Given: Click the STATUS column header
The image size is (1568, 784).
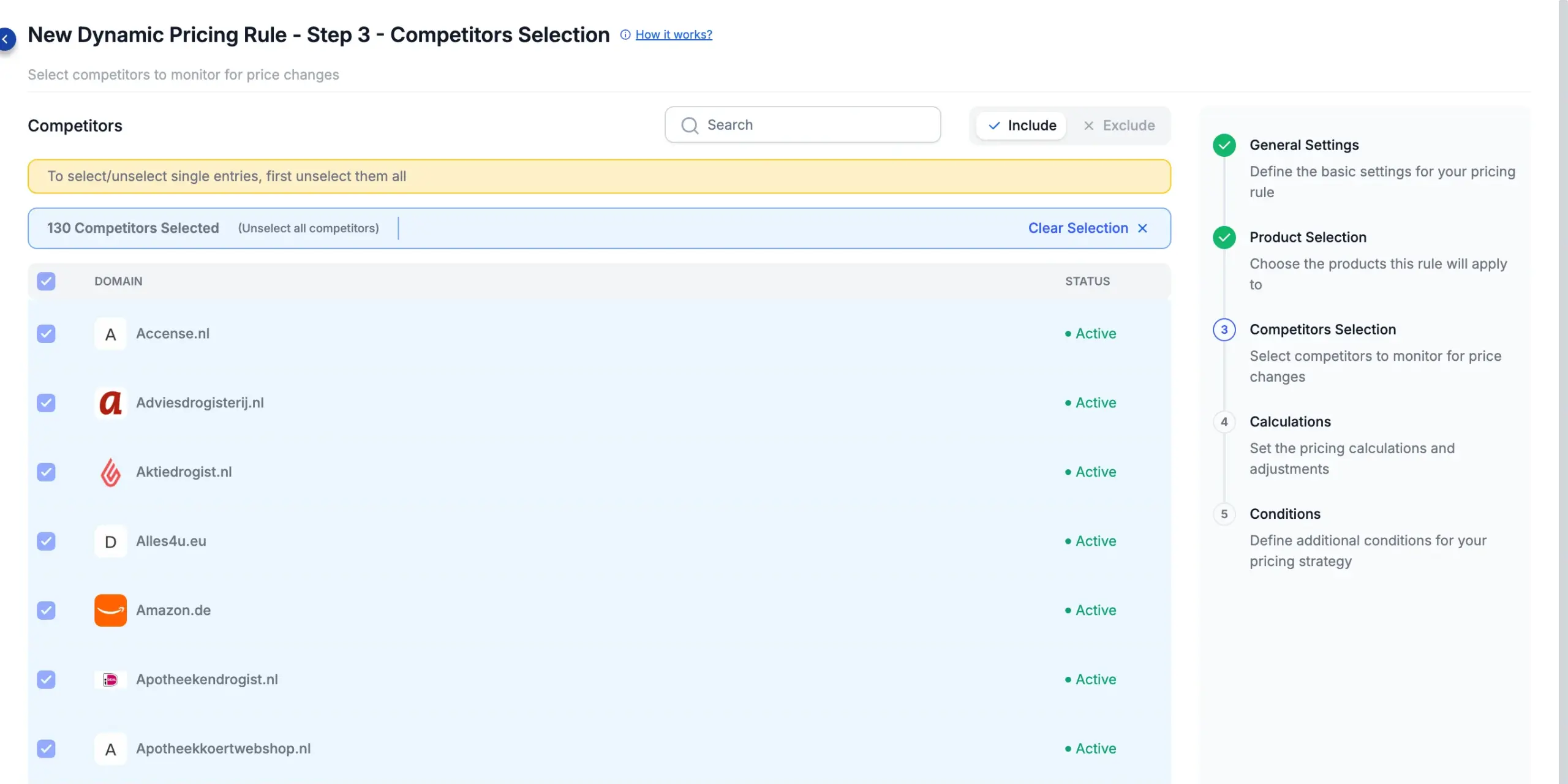Looking at the screenshot, I should point(1087,281).
